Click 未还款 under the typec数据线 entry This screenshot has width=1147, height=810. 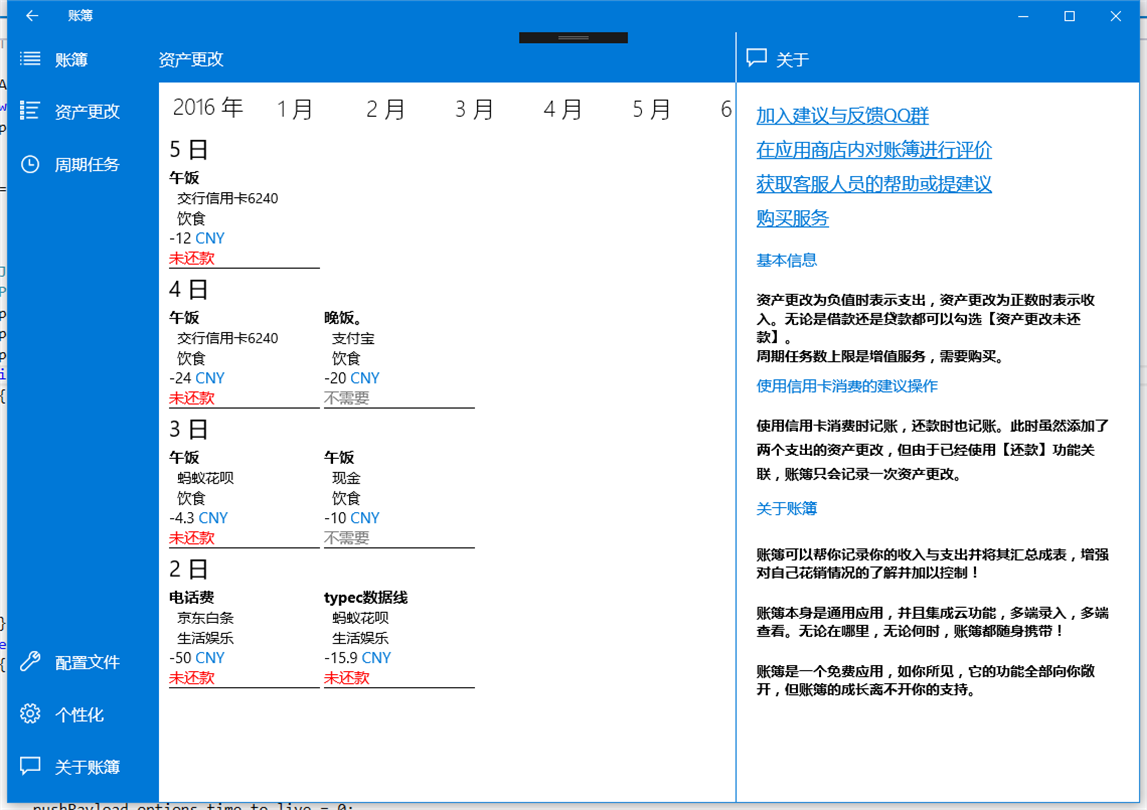pyautogui.click(x=347, y=678)
